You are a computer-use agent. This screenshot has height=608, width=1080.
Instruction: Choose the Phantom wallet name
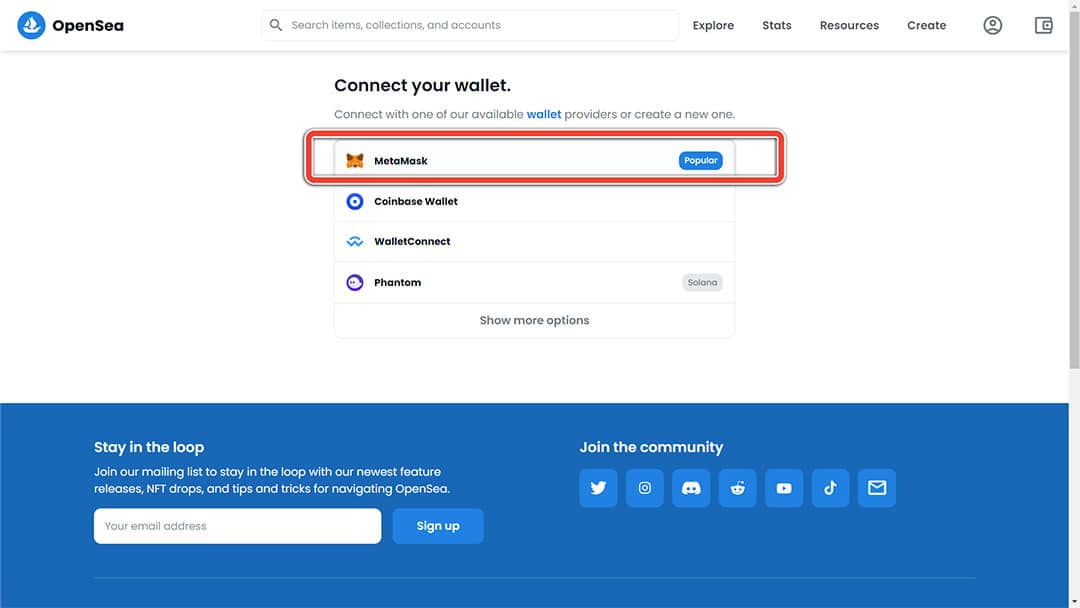[x=397, y=282]
